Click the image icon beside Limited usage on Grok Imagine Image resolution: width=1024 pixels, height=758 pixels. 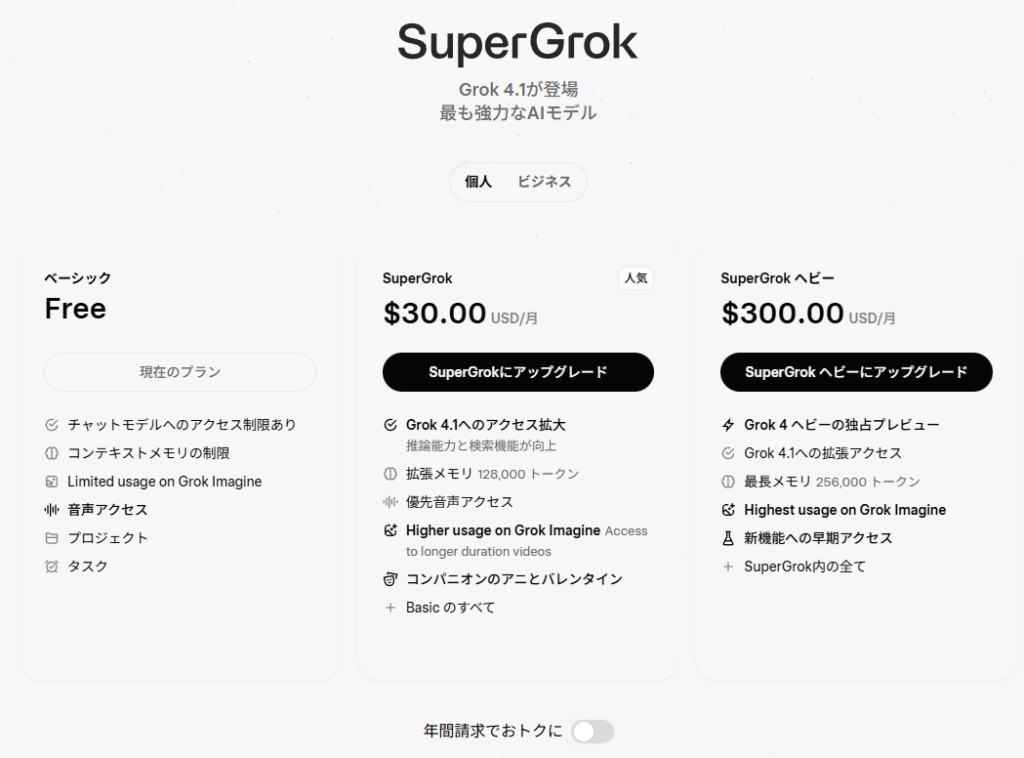[x=52, y=482]
